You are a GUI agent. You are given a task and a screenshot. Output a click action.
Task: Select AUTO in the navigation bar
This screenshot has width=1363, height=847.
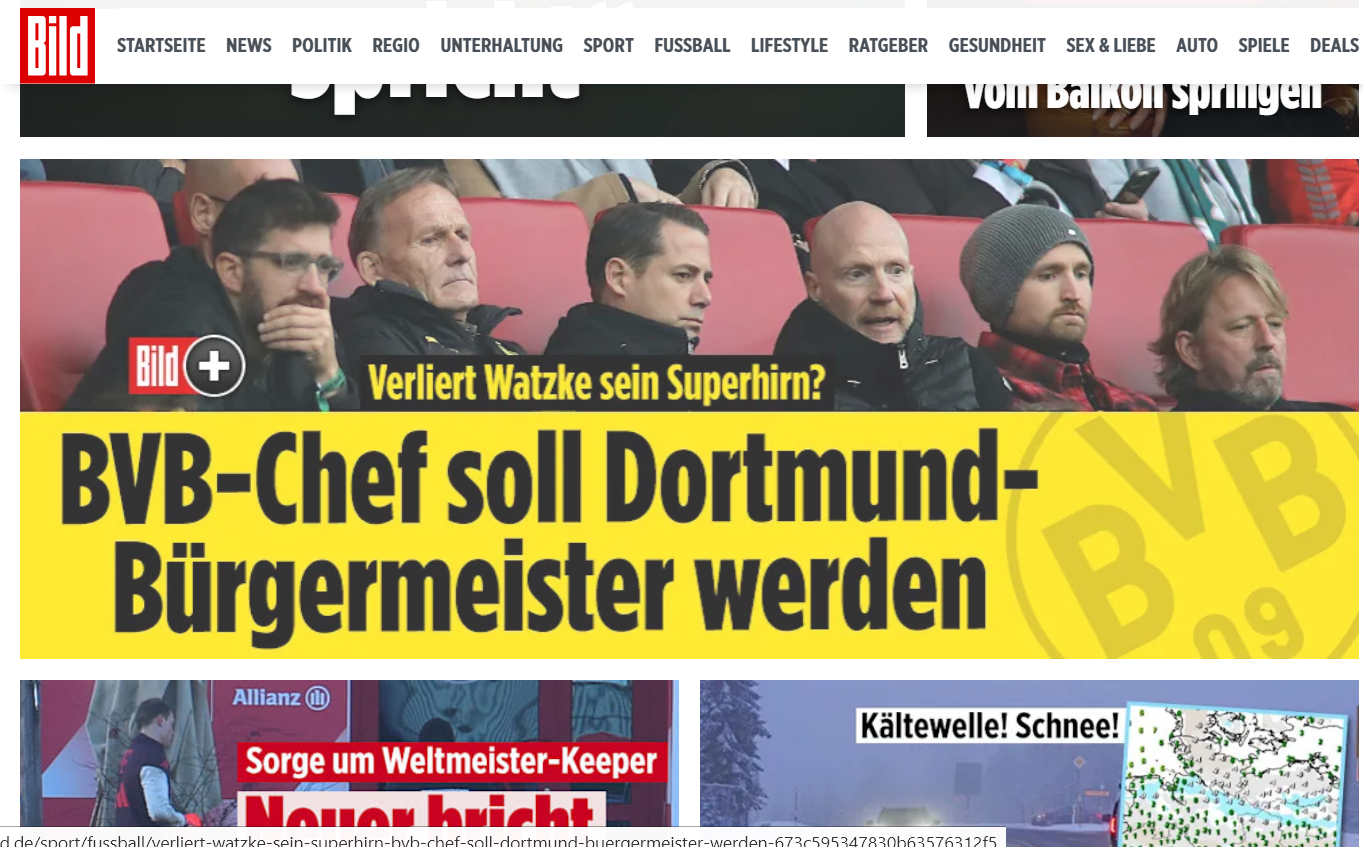(x=1197, y=45)
